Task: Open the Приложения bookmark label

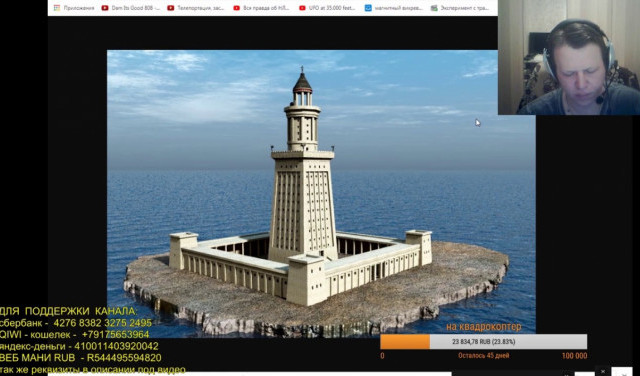Action: click(79, 8)
